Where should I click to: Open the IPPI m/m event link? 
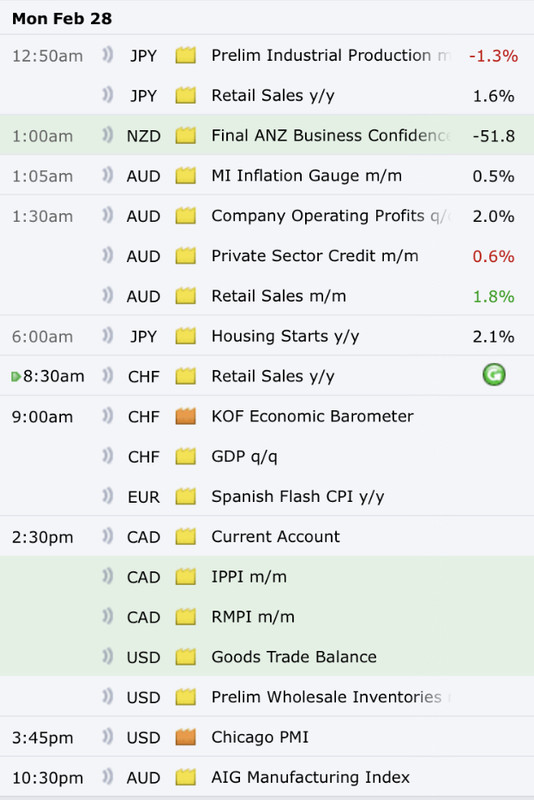pos(249,577)
